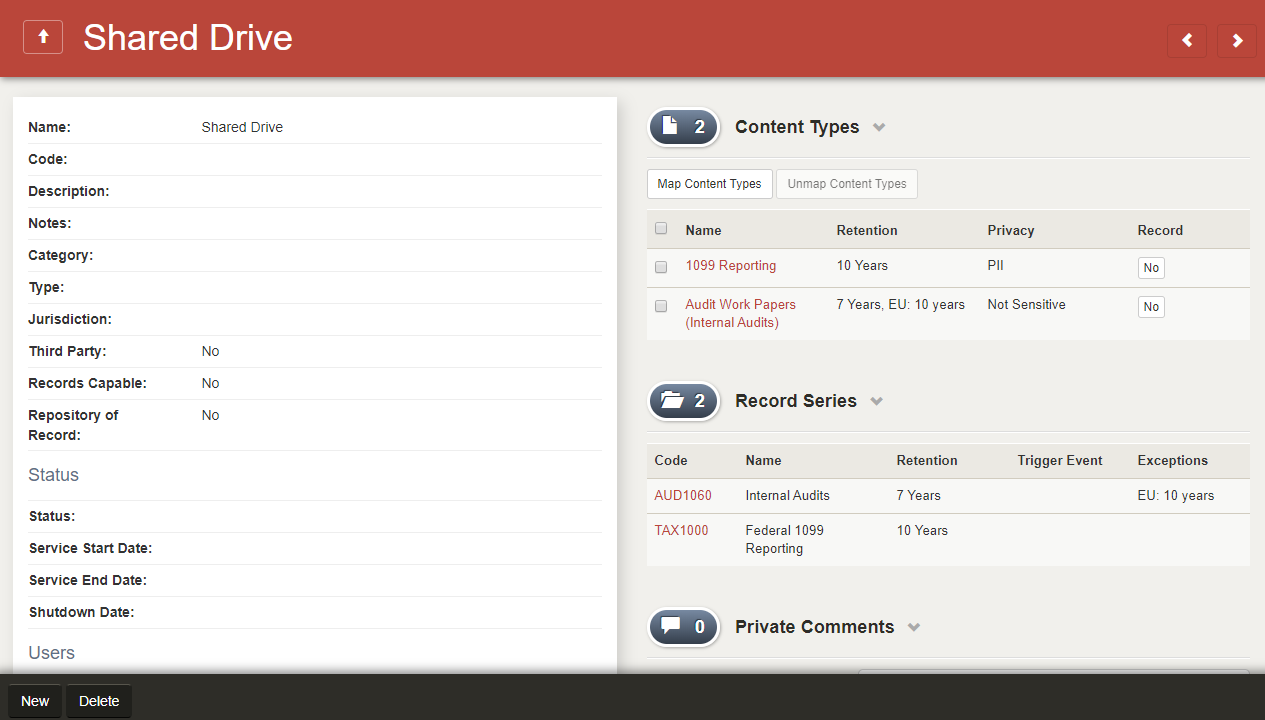
Task: Click Delete in the bottom toolbar
Action: point(99,701)
